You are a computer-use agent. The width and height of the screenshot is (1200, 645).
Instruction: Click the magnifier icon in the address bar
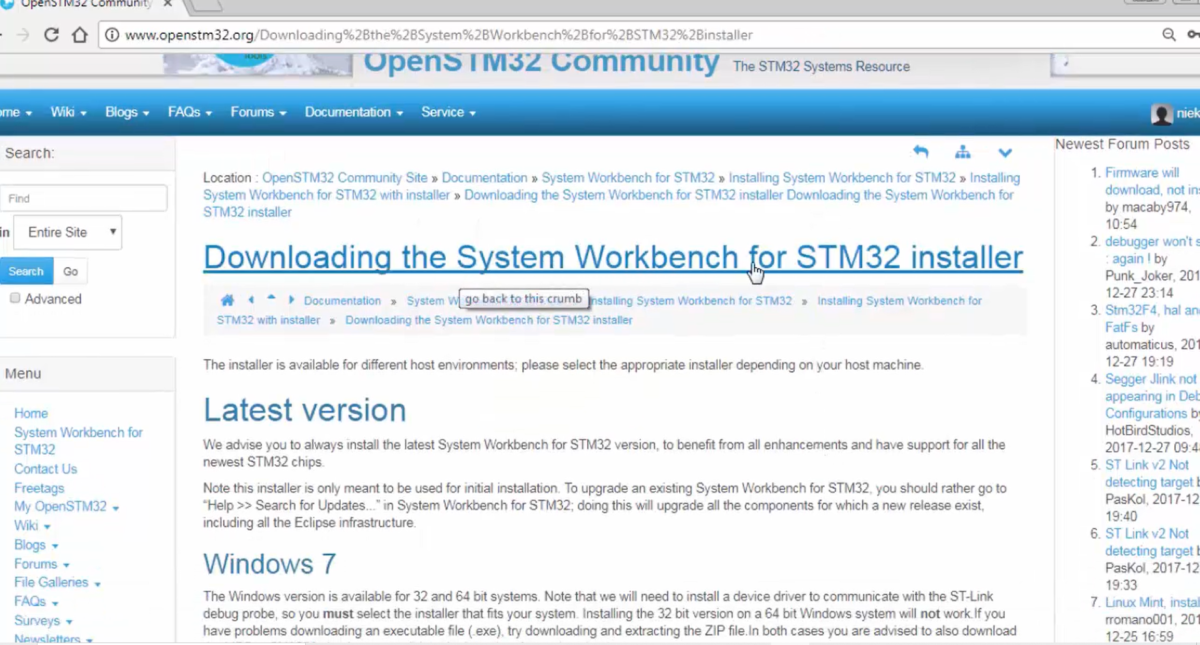pyautogui.click(x=1168, y=35)
